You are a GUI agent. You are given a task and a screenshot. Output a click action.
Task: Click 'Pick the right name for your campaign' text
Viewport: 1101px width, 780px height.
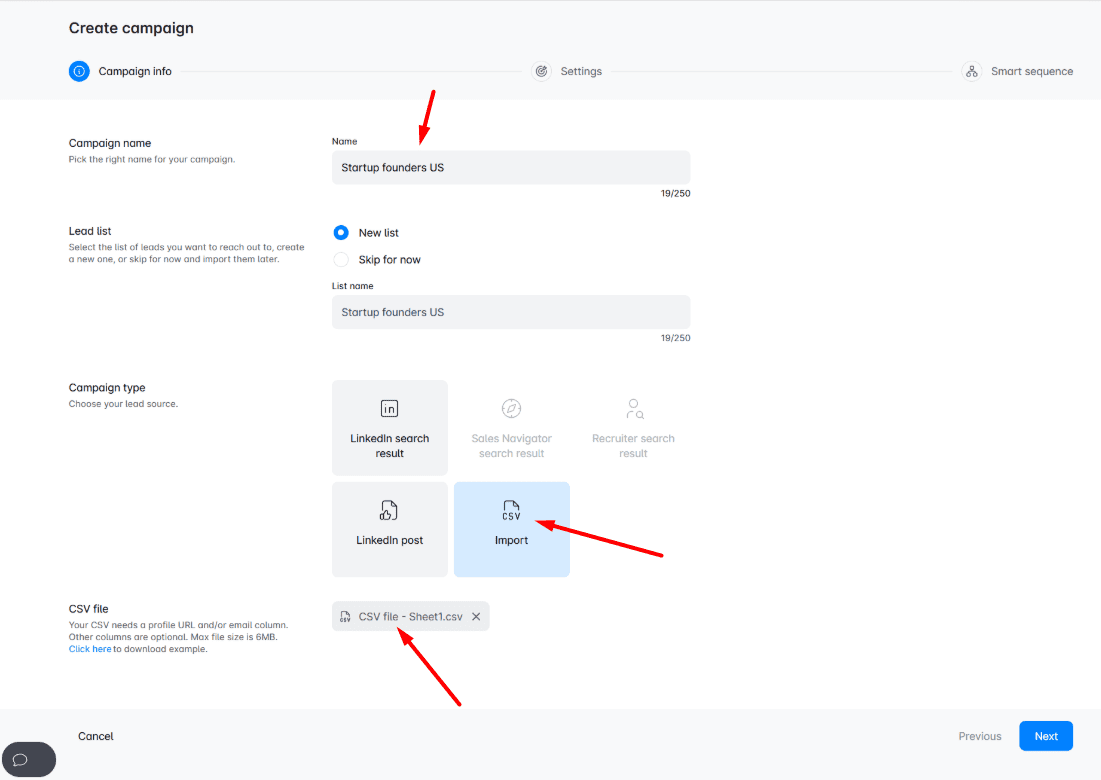point(152,159)
